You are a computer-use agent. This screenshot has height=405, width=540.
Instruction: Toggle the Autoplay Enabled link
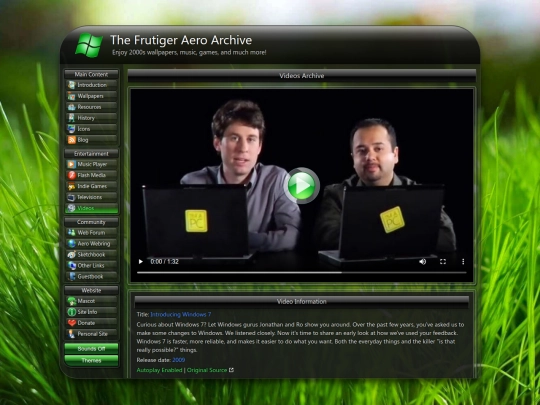pos(159,370)
